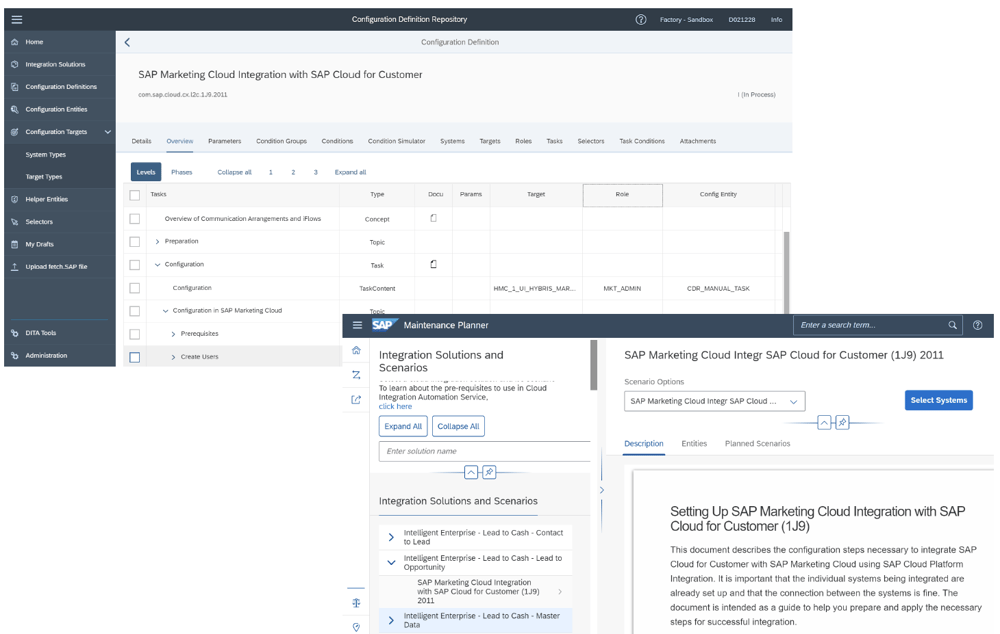The width and height of the screenshot is (1000, 634).
Task: Expand Lead to Cash - Contact to Lead
Action: click(x=391, y=537)
